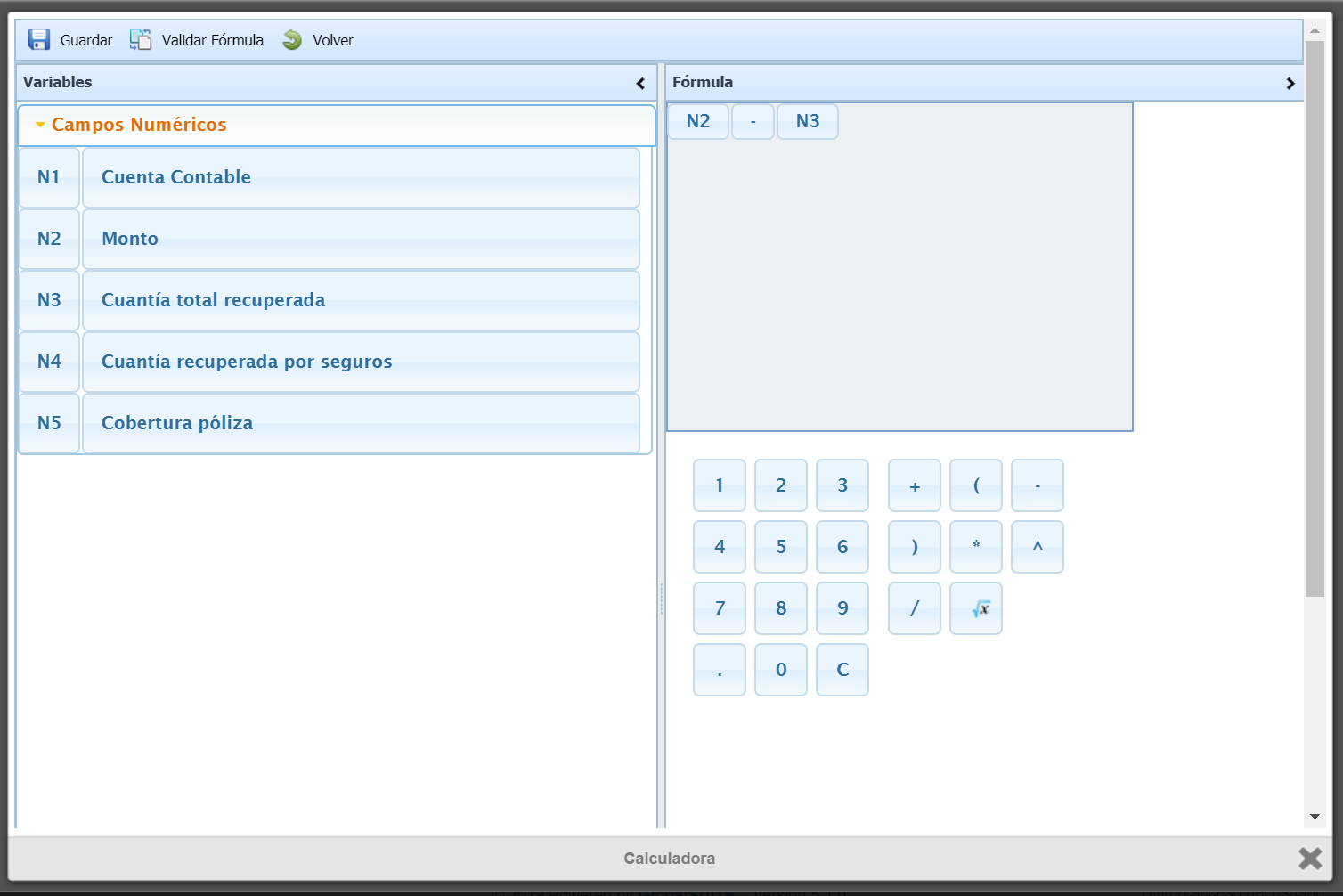Screen dimensions: 1343x896
Task: Click the Volver green arrow icon
Action: click(292, 40)
